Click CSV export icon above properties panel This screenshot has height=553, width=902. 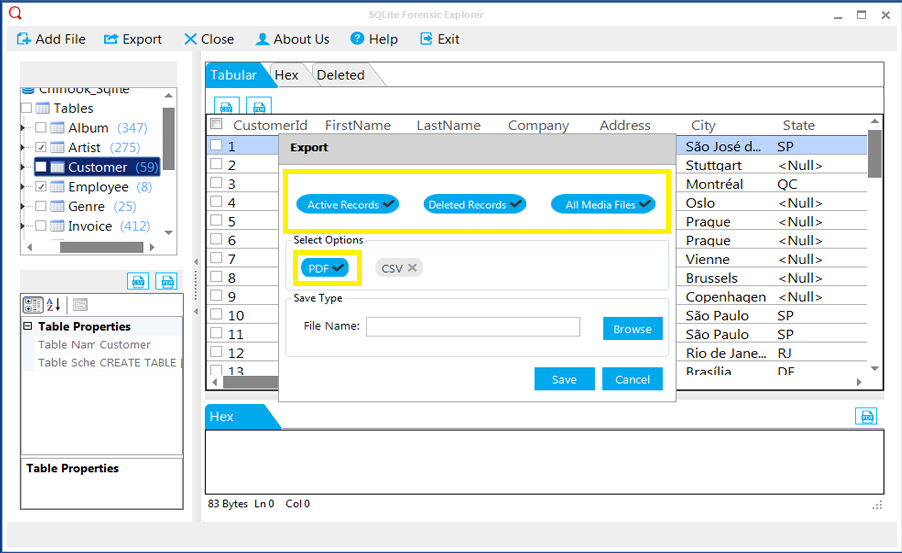(137, 281)
